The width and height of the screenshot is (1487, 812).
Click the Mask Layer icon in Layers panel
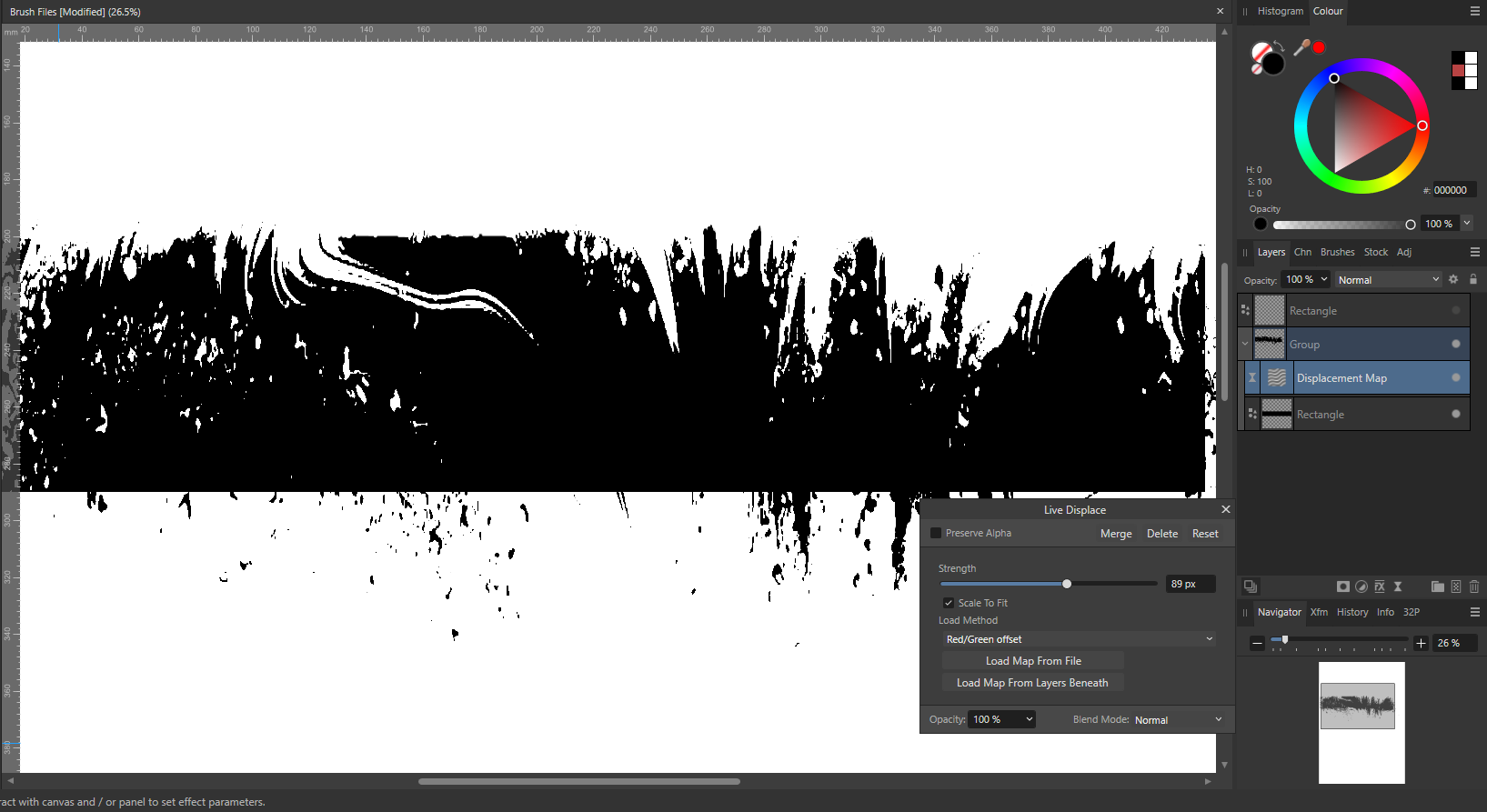pyautogui.click(x=1342, y=586)
